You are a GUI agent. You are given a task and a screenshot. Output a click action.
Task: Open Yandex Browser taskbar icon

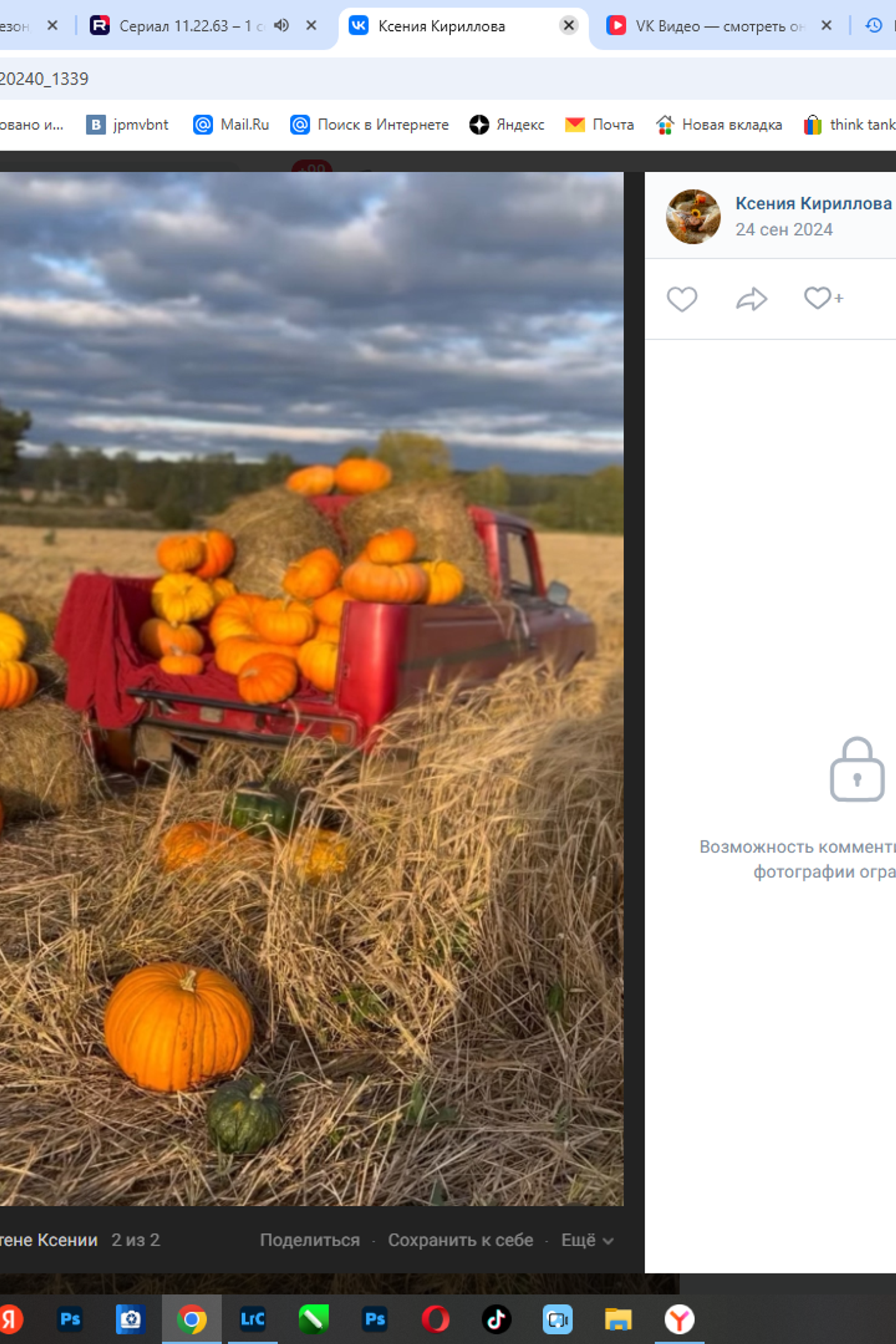pos(679,1319)
